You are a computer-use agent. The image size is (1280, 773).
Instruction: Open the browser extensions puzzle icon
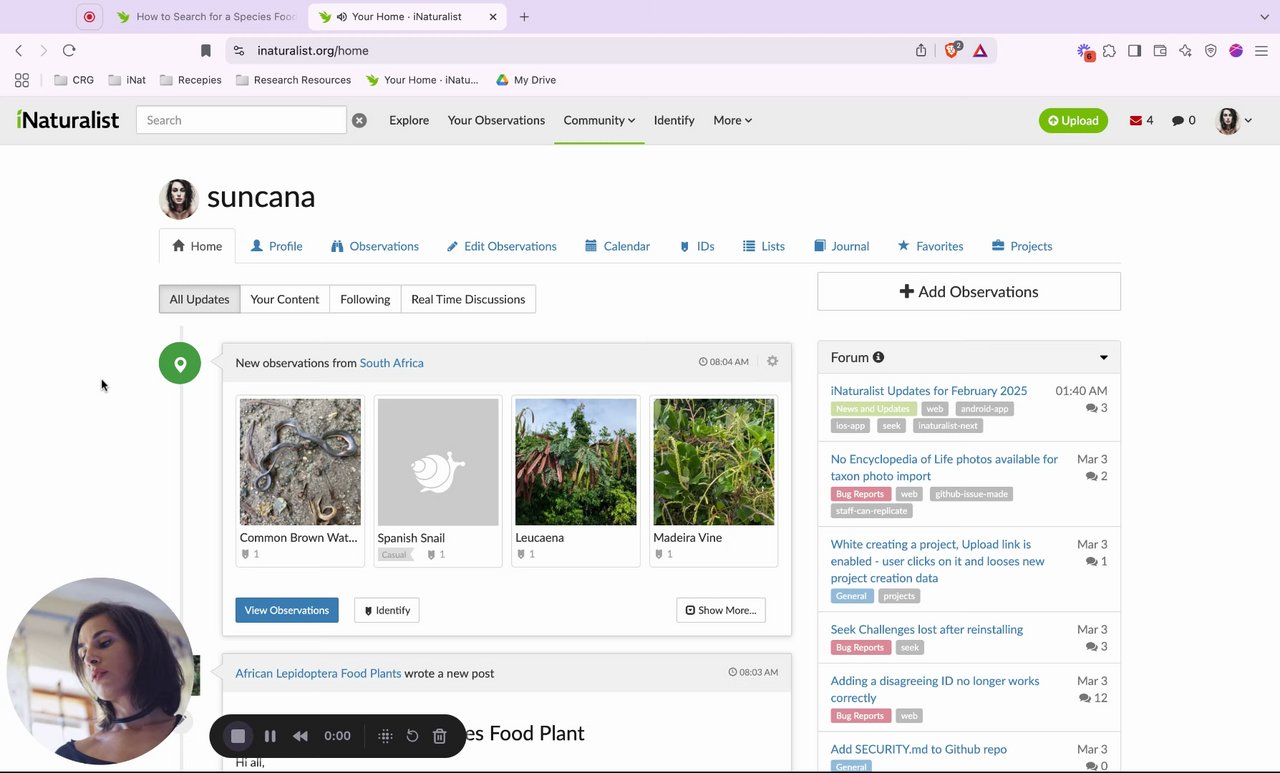(x=1109, y=50)
